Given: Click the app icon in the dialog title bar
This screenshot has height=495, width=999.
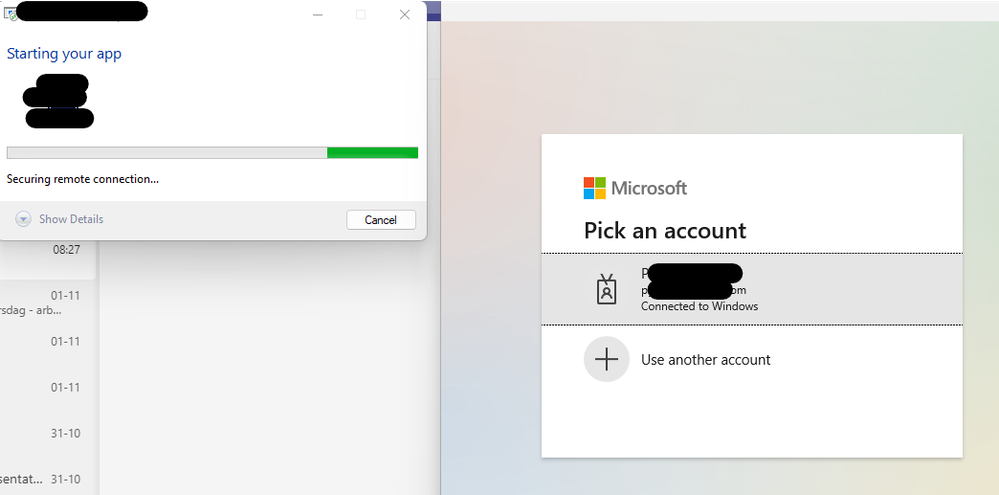Looking at the screenshot, I should (x=10, y=13).
